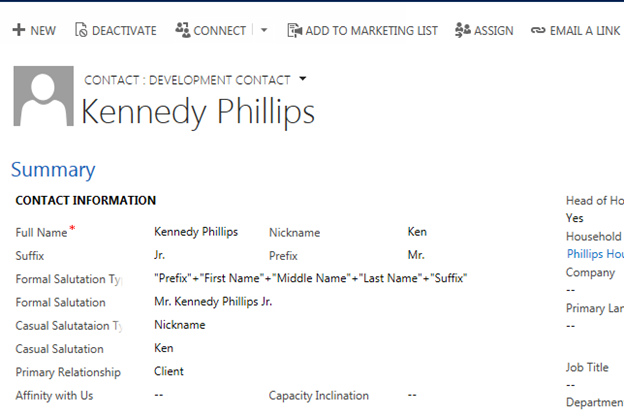The image size is (624, 416).
Task: Click the Deactivate command label
Action: point(124,31)
